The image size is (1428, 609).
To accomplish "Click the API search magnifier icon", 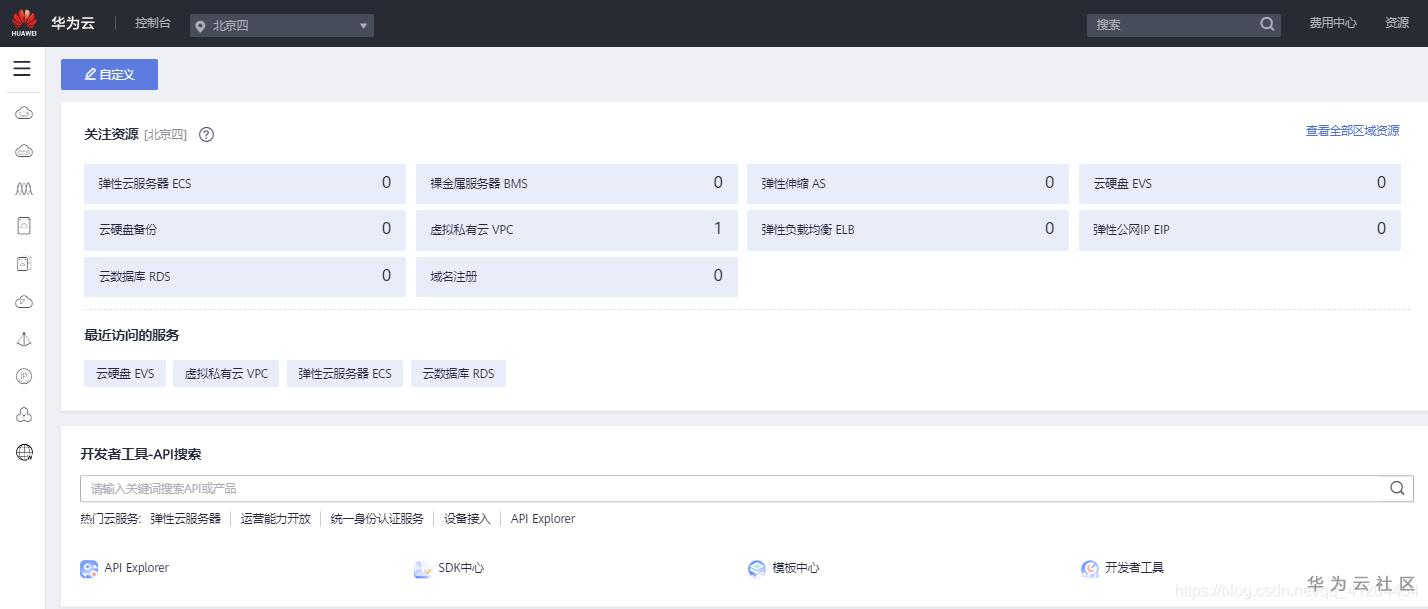I will pyautogui.click(x=1397, y=488).
